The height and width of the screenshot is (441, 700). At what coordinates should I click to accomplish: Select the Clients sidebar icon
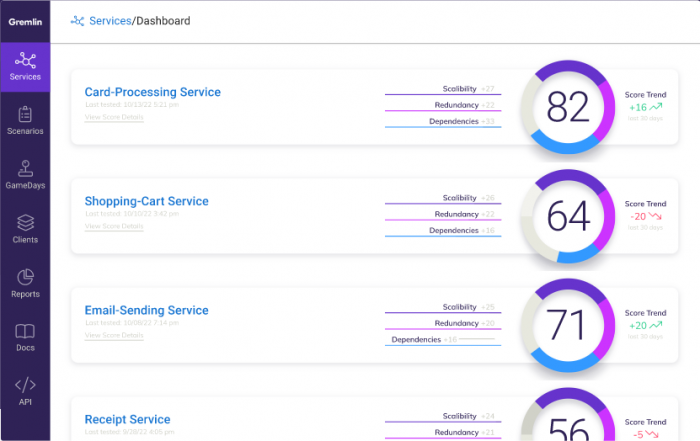(25, 222)
